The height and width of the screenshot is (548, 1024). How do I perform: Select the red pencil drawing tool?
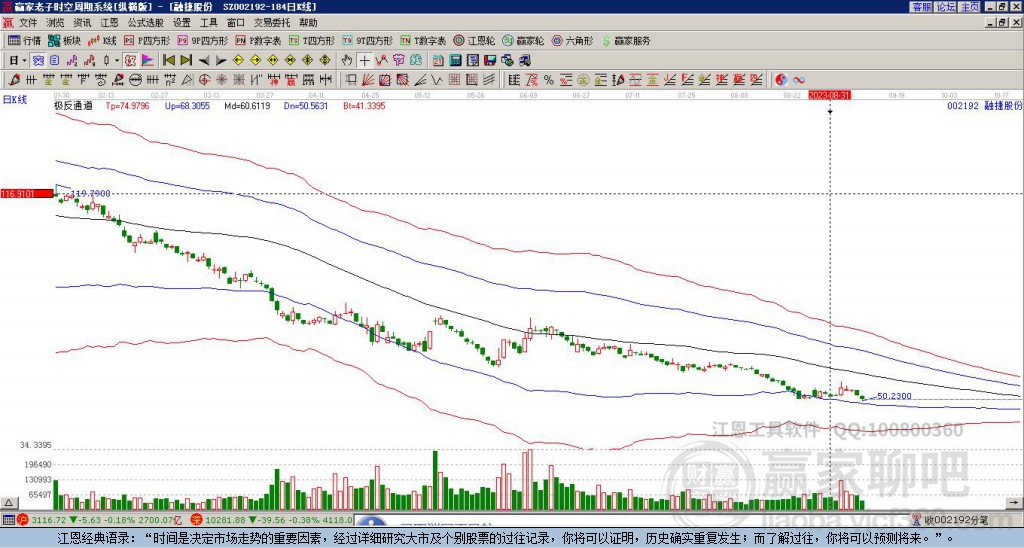coord(13,80)
